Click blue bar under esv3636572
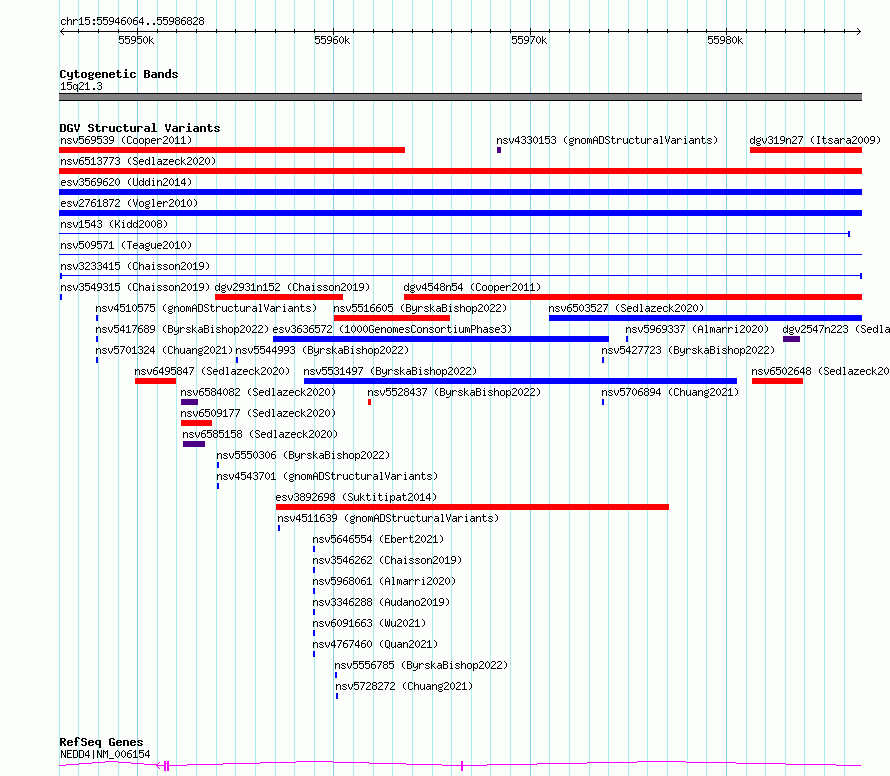 pyautogui.click(x=441, y=339)
